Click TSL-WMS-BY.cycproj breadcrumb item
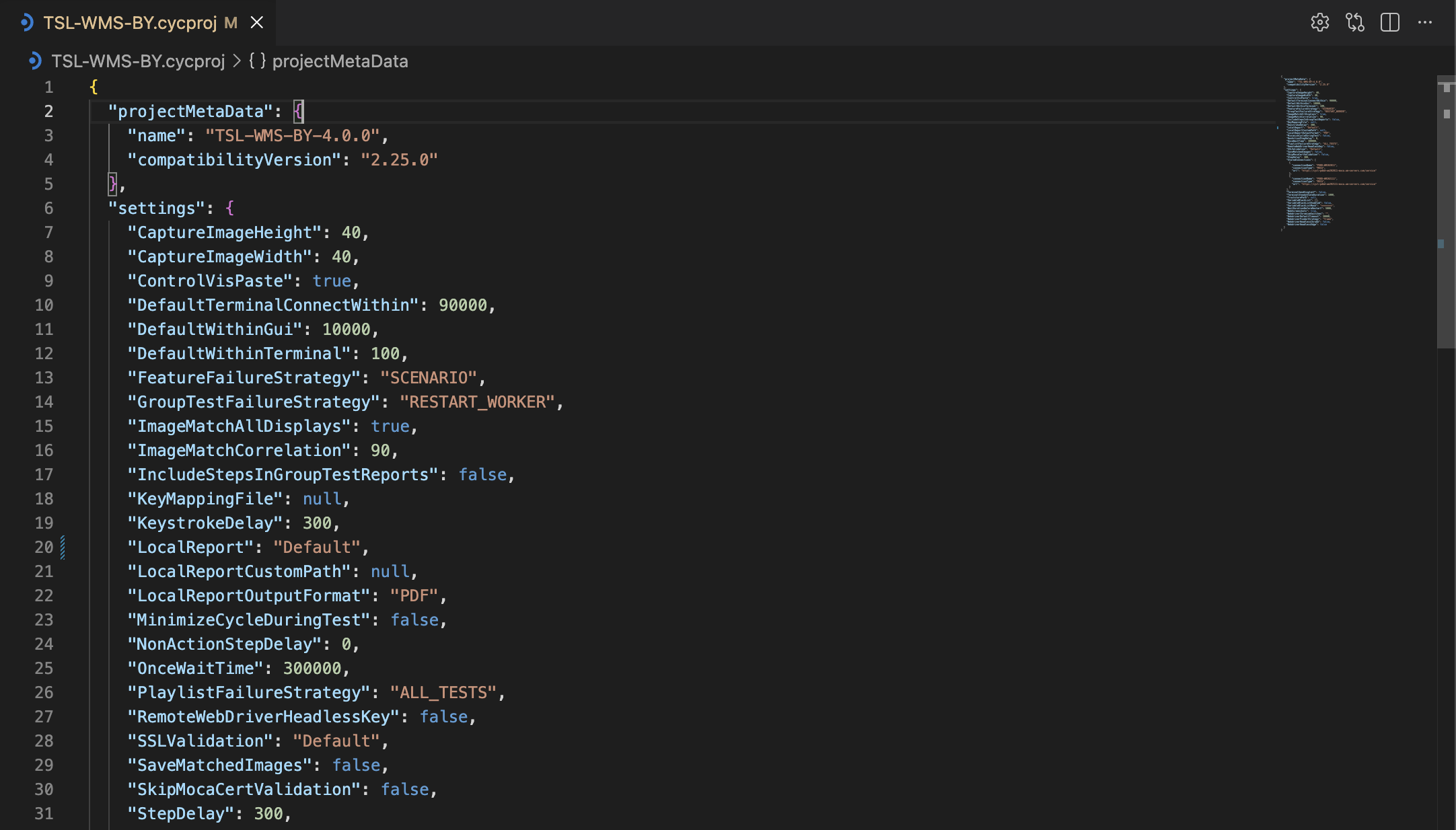The width and height of the screenshot is (1456, 830). [x=138, y=61]
